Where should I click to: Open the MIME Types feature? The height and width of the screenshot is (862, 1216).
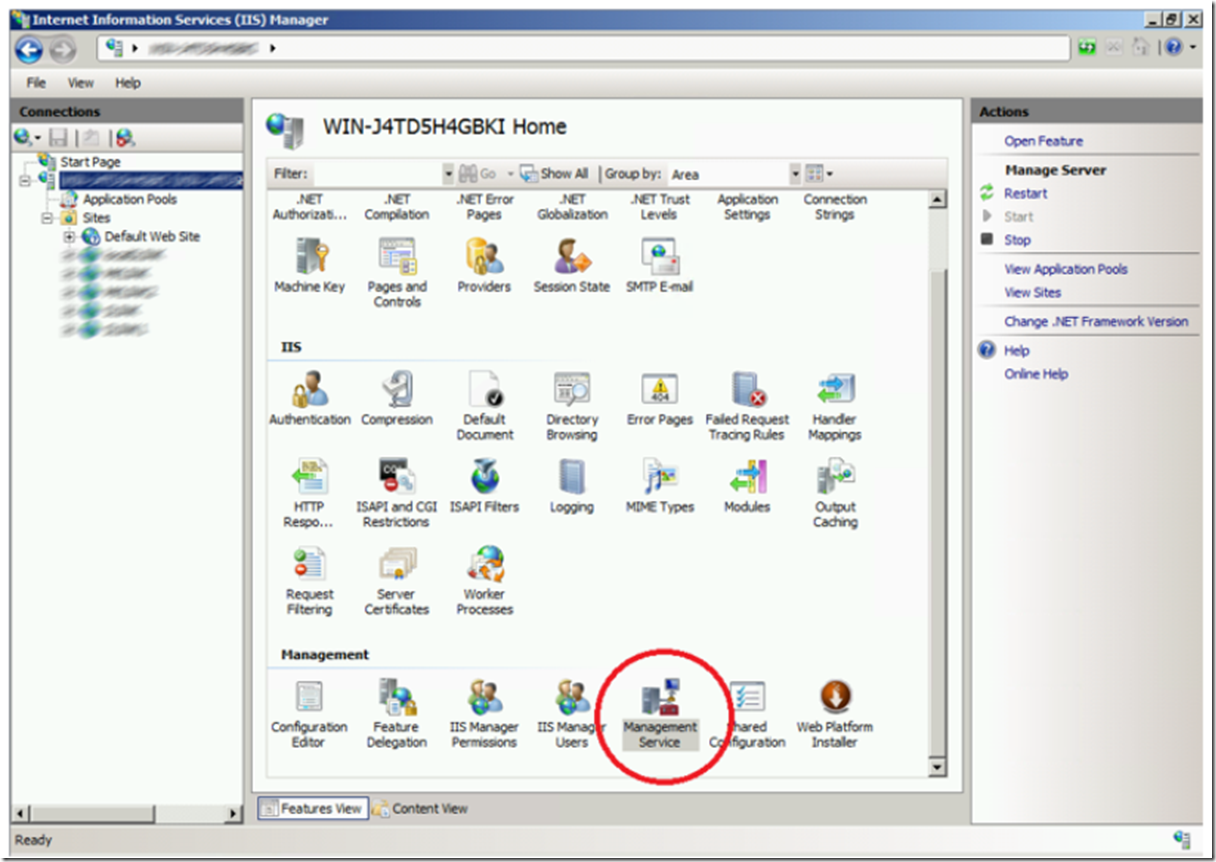coord(660,487)
